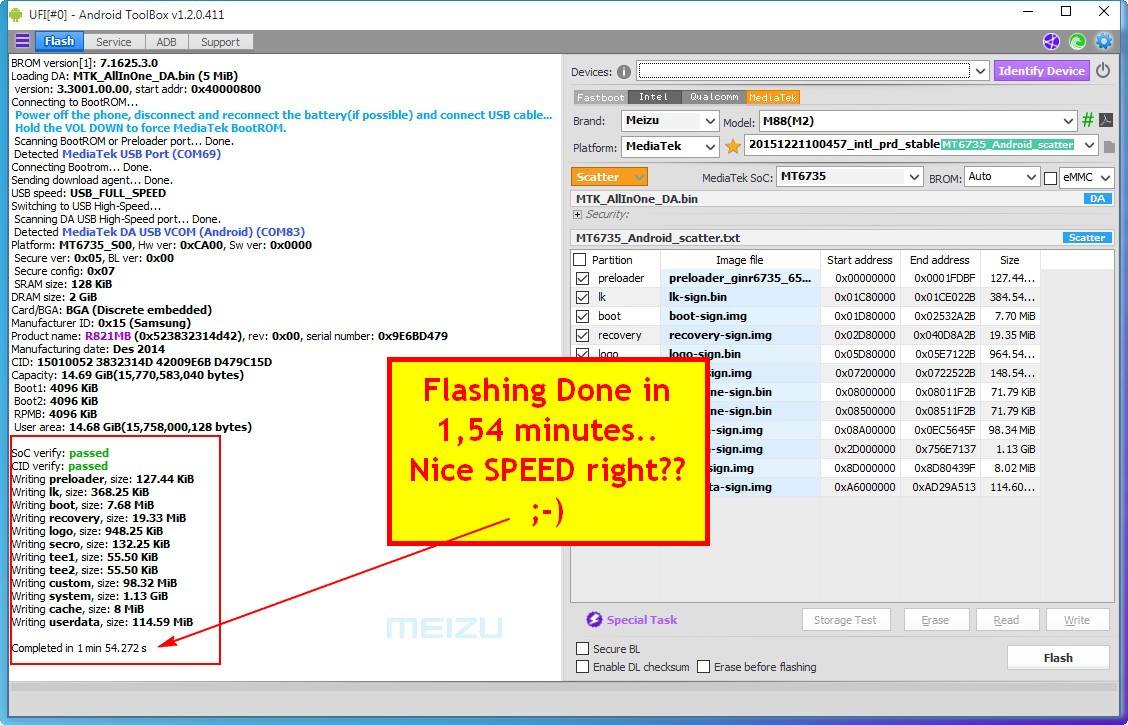Open the hamburger main menu
1128x725 pixels.
(22, 41)
